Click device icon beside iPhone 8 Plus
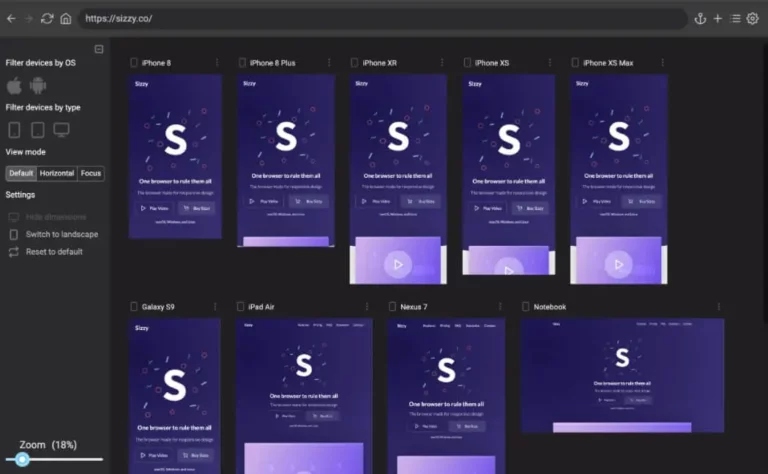This screenshot has width=768, height=474. (242, 63)
